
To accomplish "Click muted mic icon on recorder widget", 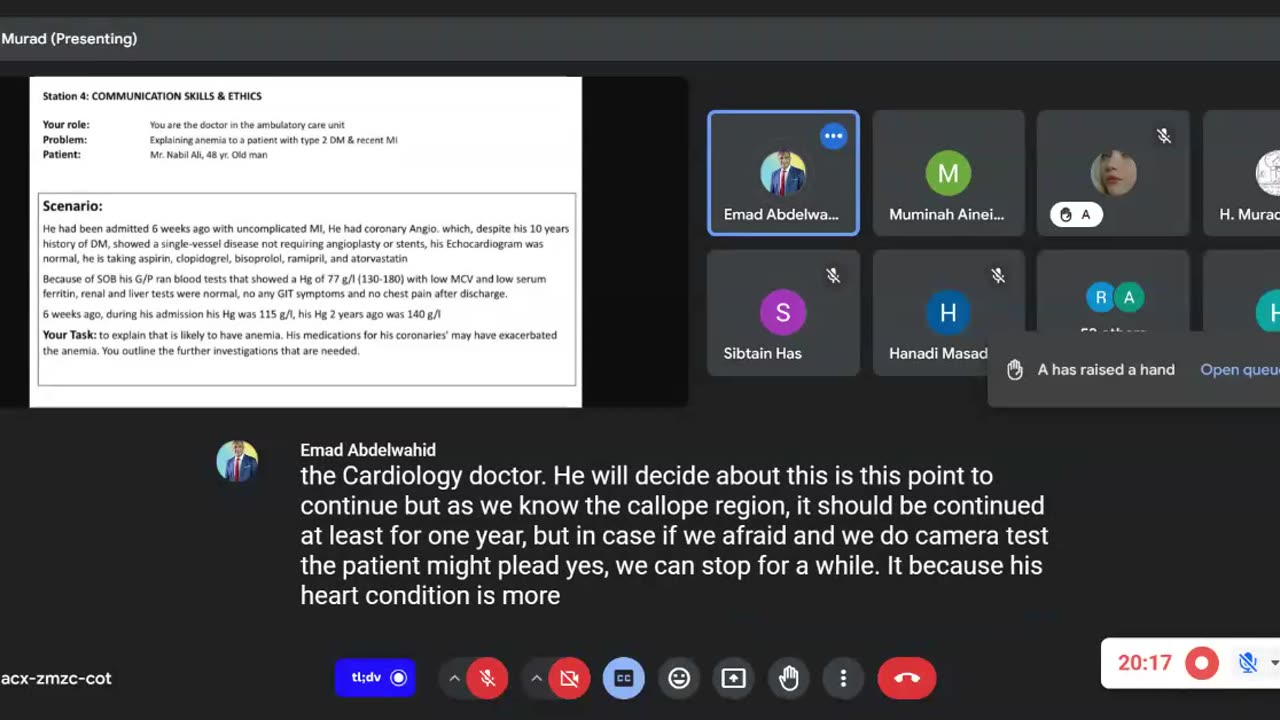I will [x=1247, y=662].
